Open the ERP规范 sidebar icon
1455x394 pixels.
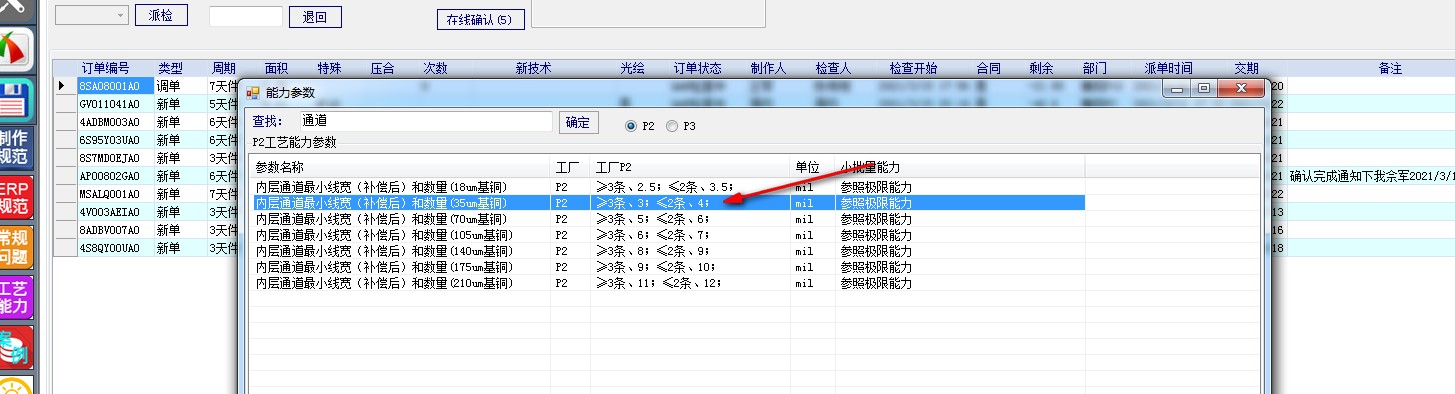tap(15, 198)
